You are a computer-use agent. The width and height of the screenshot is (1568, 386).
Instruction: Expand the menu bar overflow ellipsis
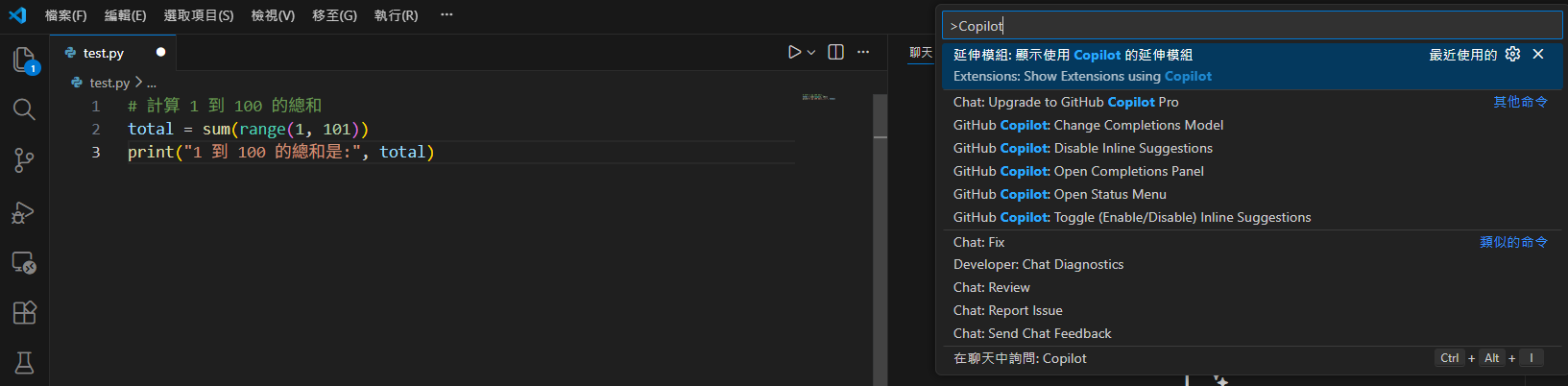(446, 15)
